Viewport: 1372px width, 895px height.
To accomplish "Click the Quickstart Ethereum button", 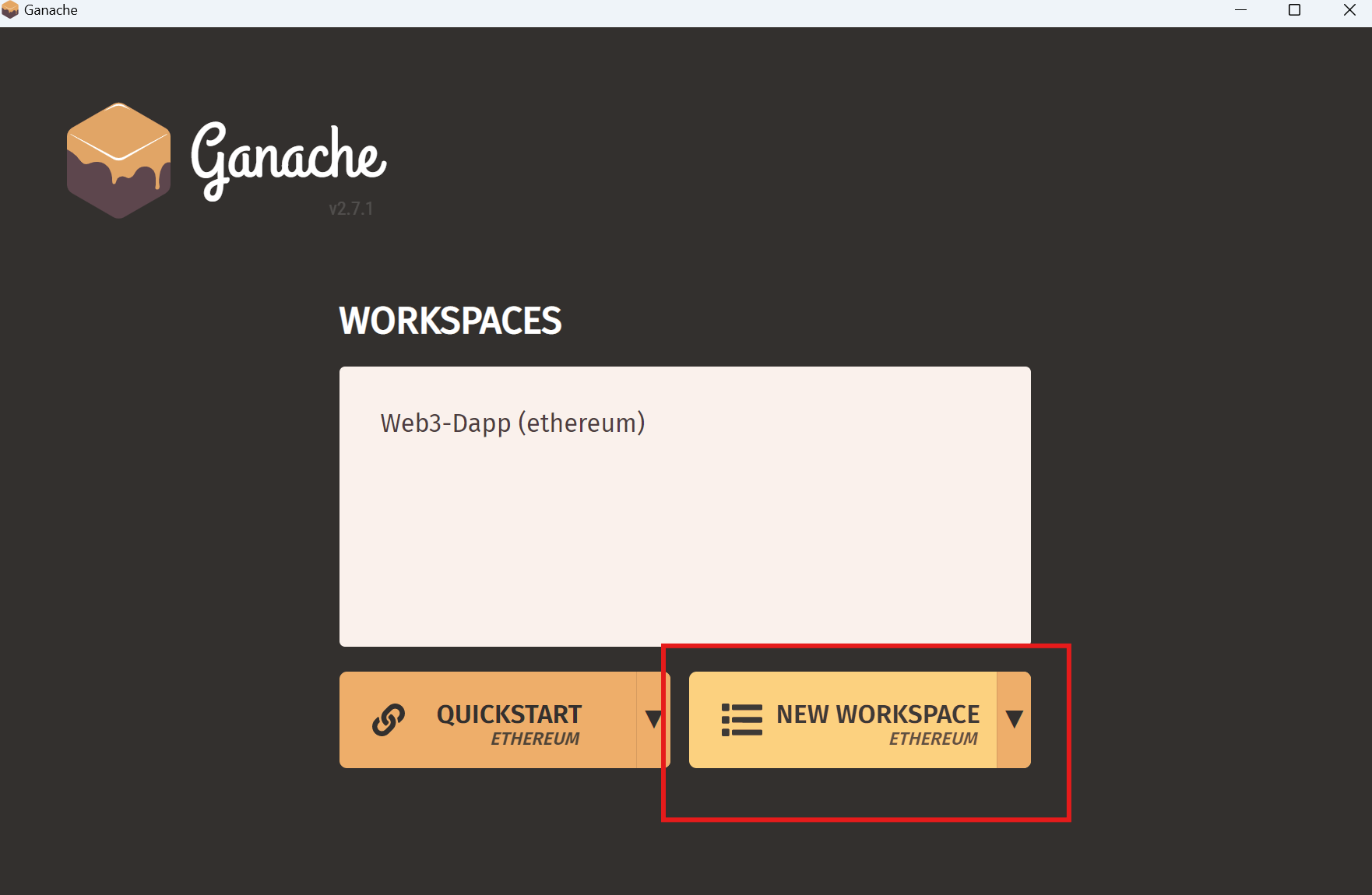I will pyautogui.click(x=488, y=720).
